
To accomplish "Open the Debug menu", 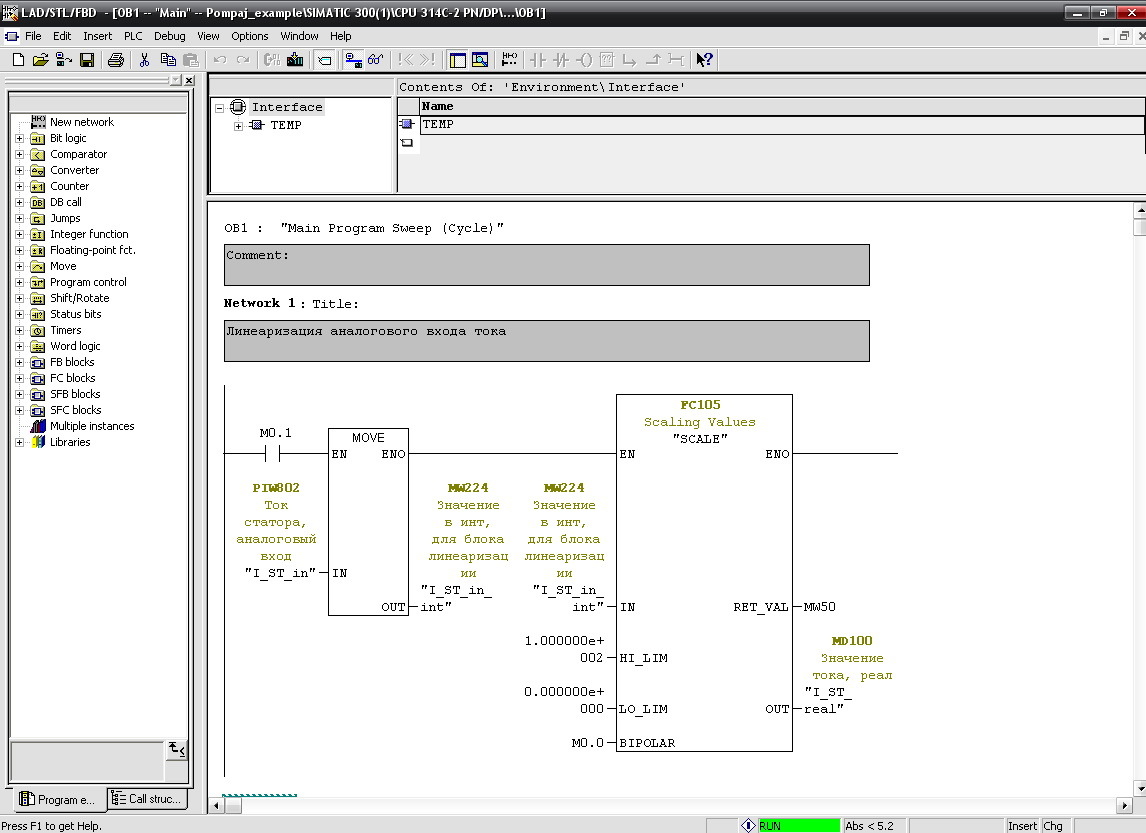I will [x=169, y=36].
